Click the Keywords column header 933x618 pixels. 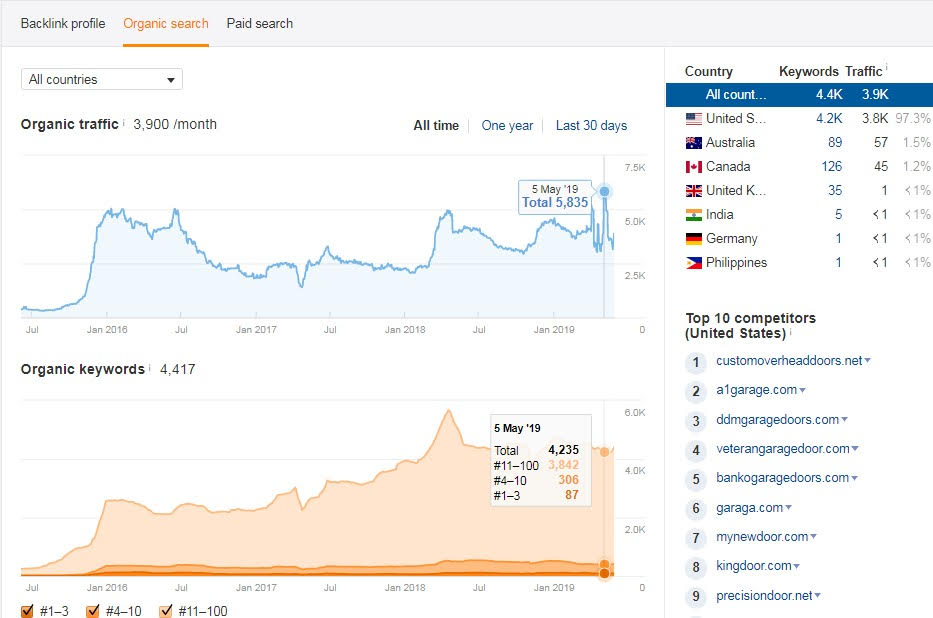pos(809,71)
